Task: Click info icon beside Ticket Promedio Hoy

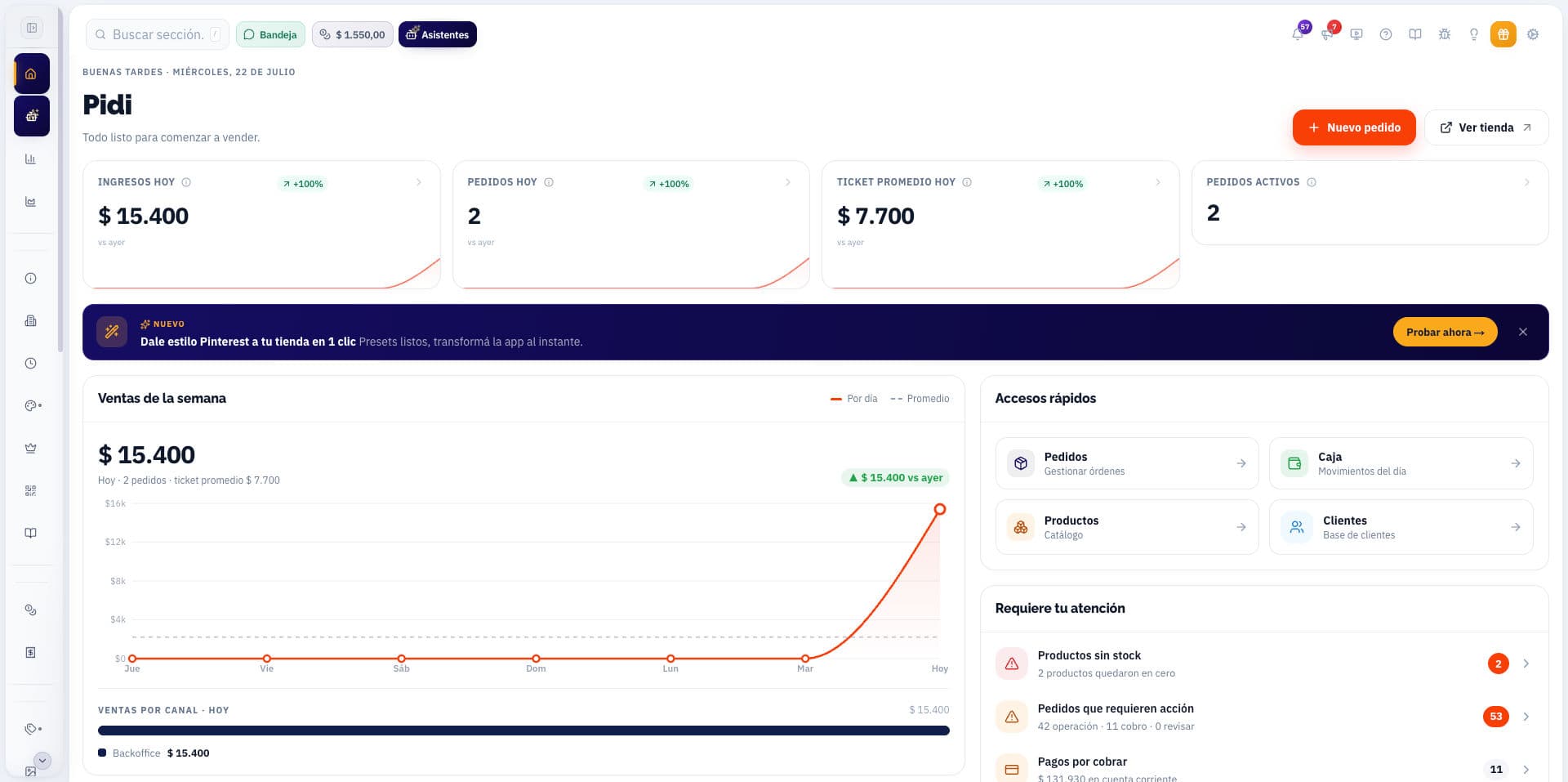Action: (967, 182)
